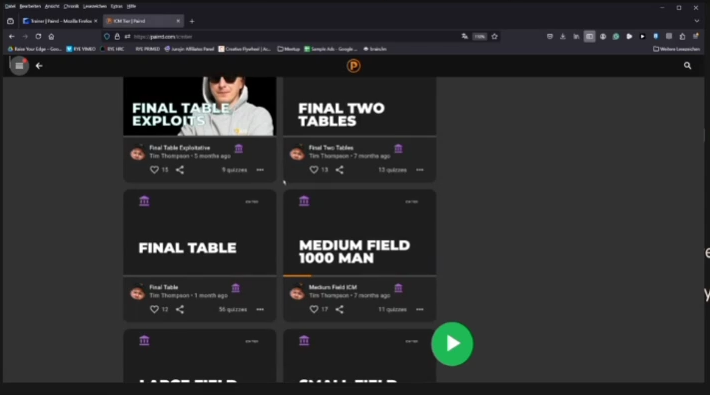710x395 pixels.
Task: Switch to the Trainer | Paired browser tab
Action: pyautogui.click(x=60, y=21)
